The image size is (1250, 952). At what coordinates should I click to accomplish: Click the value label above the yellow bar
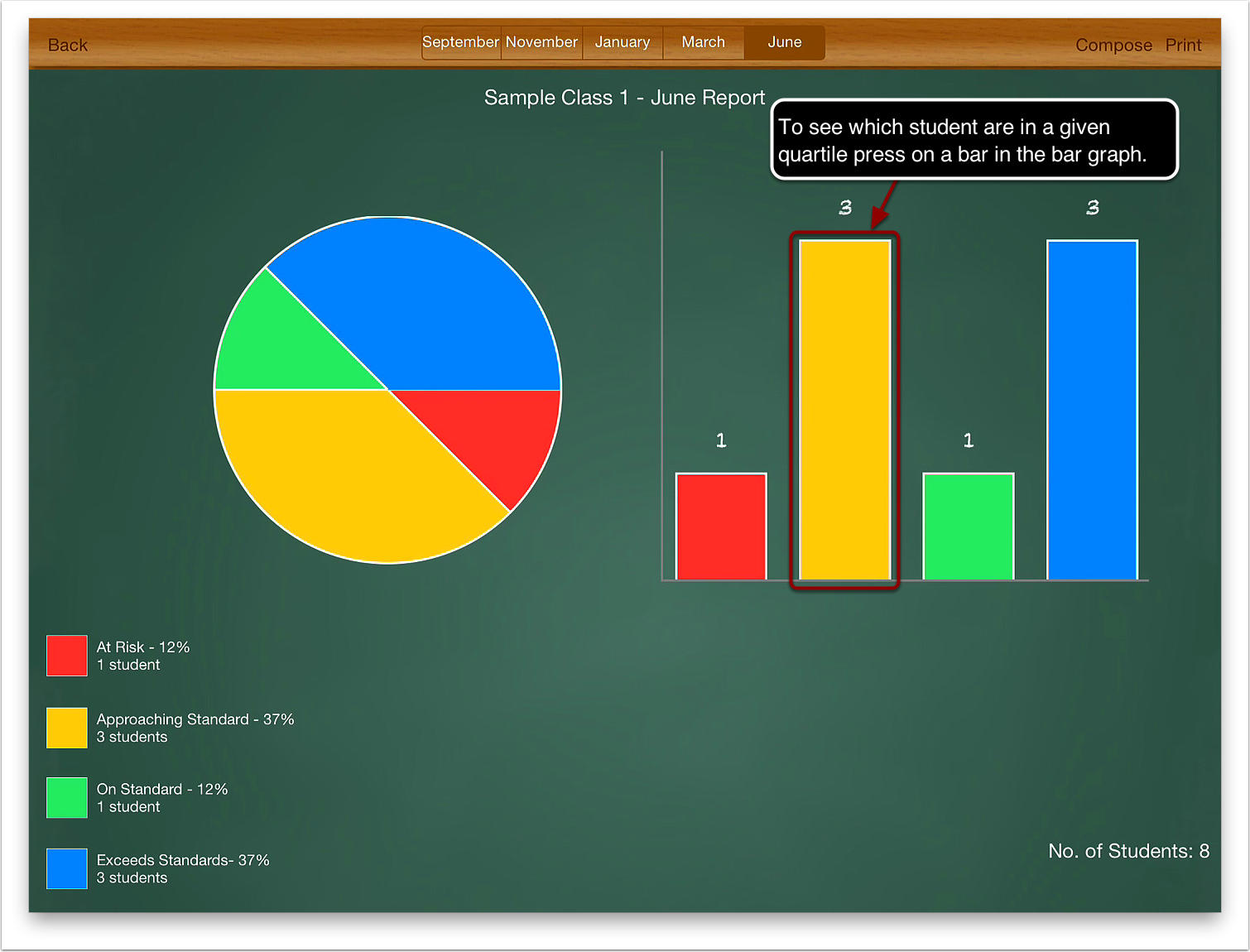pos(845,208)
